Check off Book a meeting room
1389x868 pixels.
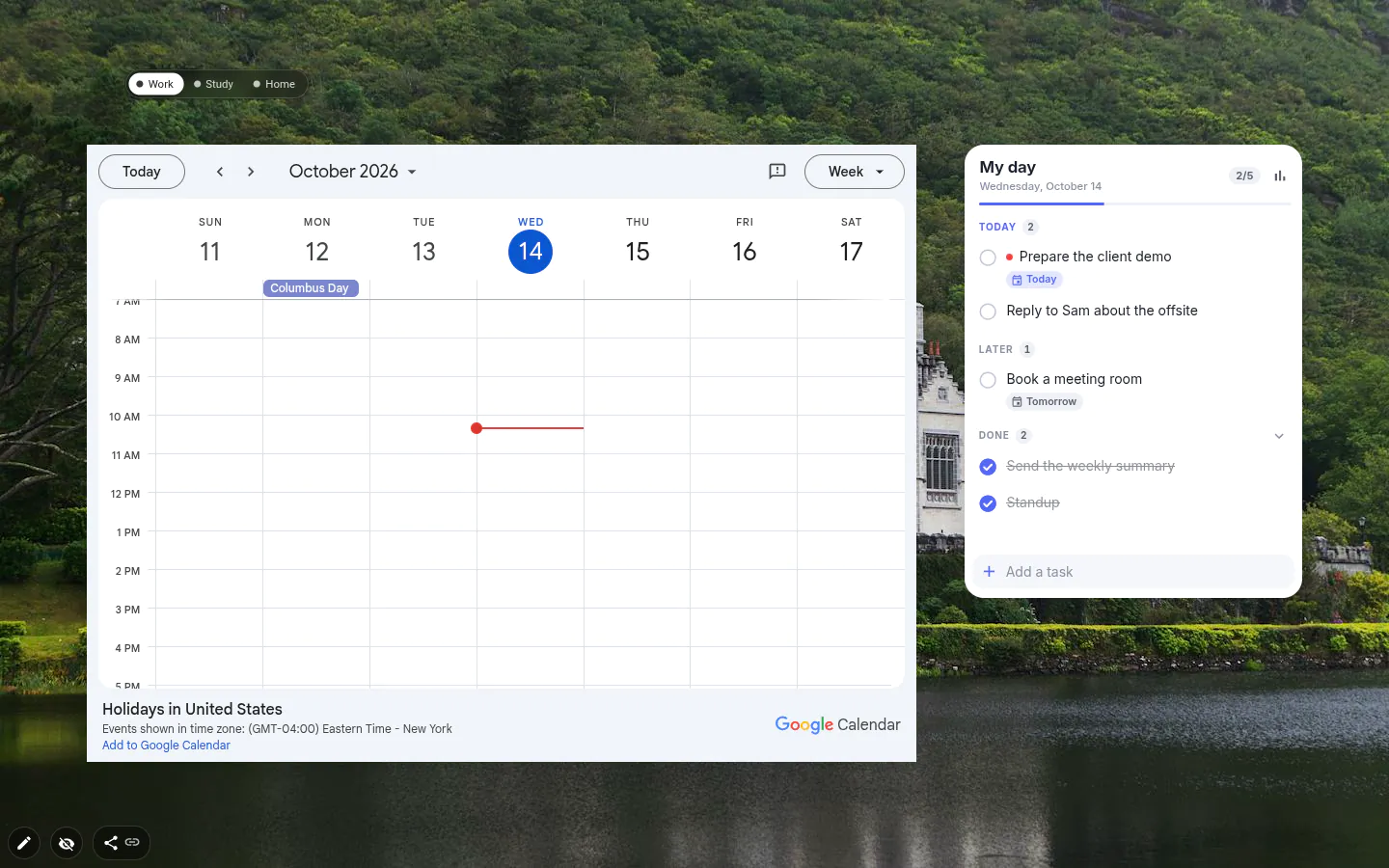point(988,380)
